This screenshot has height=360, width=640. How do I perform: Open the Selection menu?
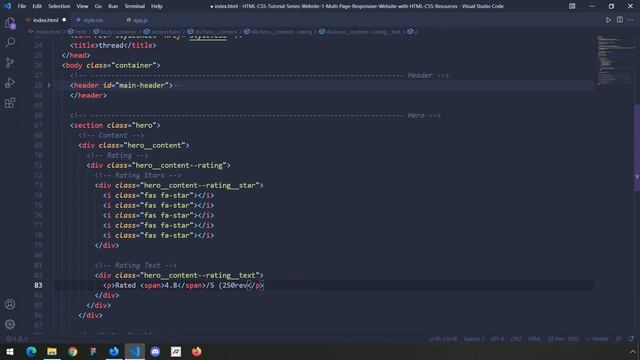[x=59, y=6]
